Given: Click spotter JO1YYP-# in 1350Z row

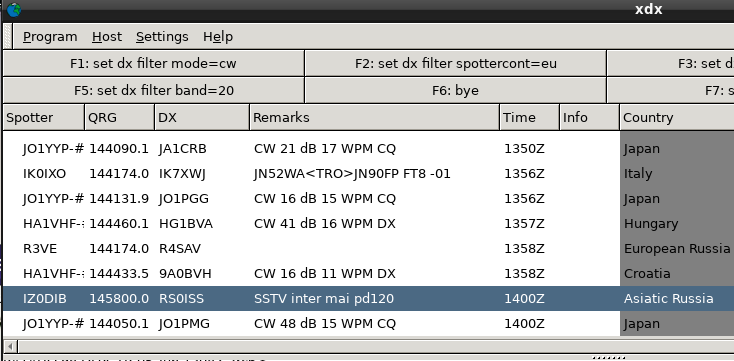Looking at the screenshot, I should [x=53, y=149].
